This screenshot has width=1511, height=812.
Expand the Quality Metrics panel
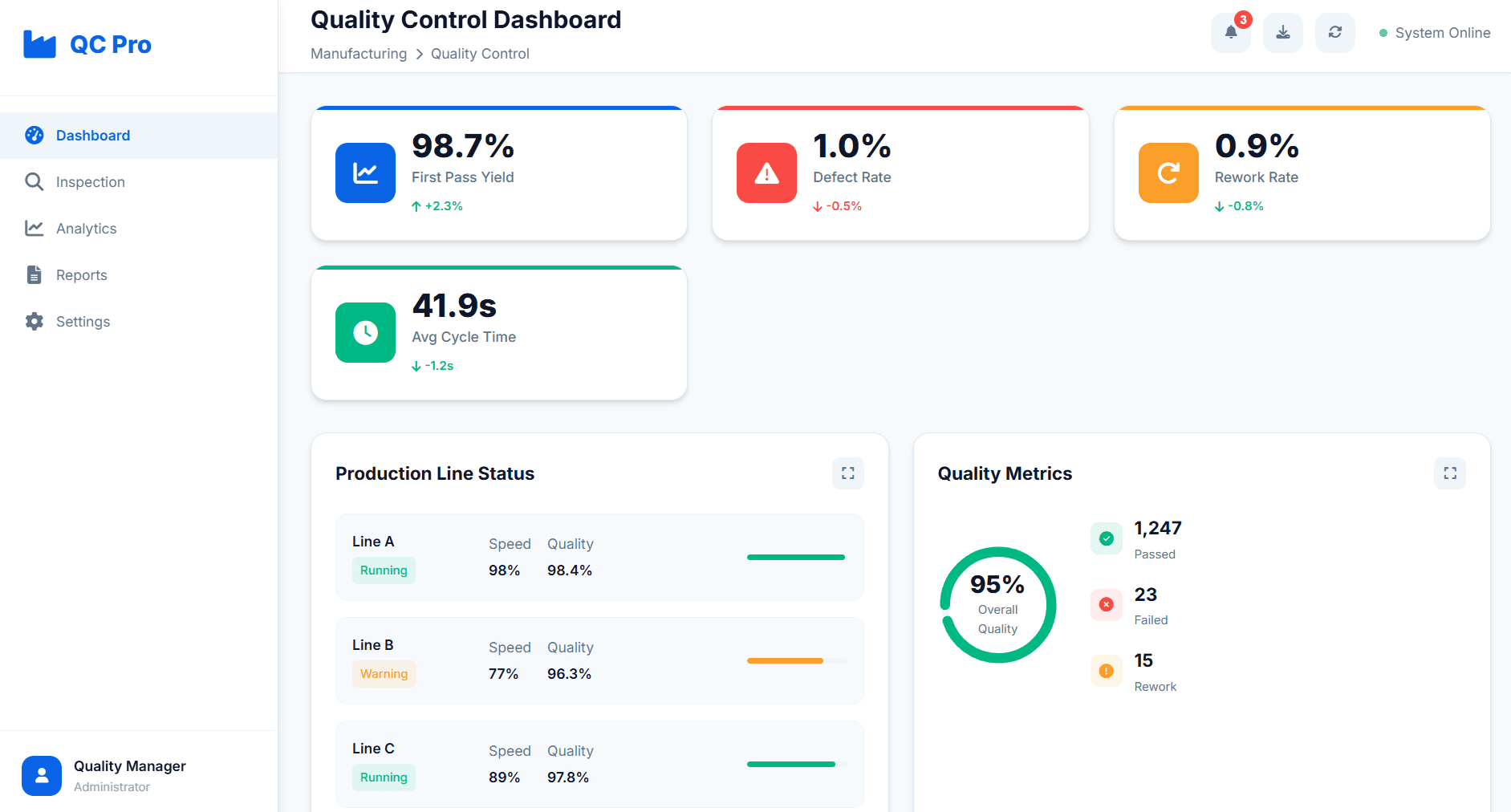[x=1449, y=473]
